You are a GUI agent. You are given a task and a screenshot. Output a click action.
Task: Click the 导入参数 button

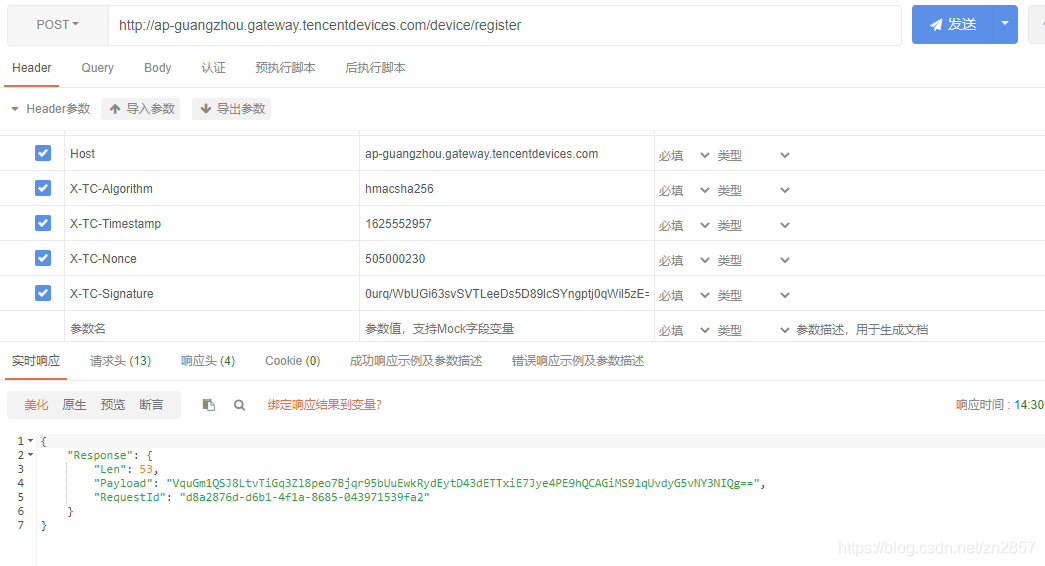click(141, 109)
